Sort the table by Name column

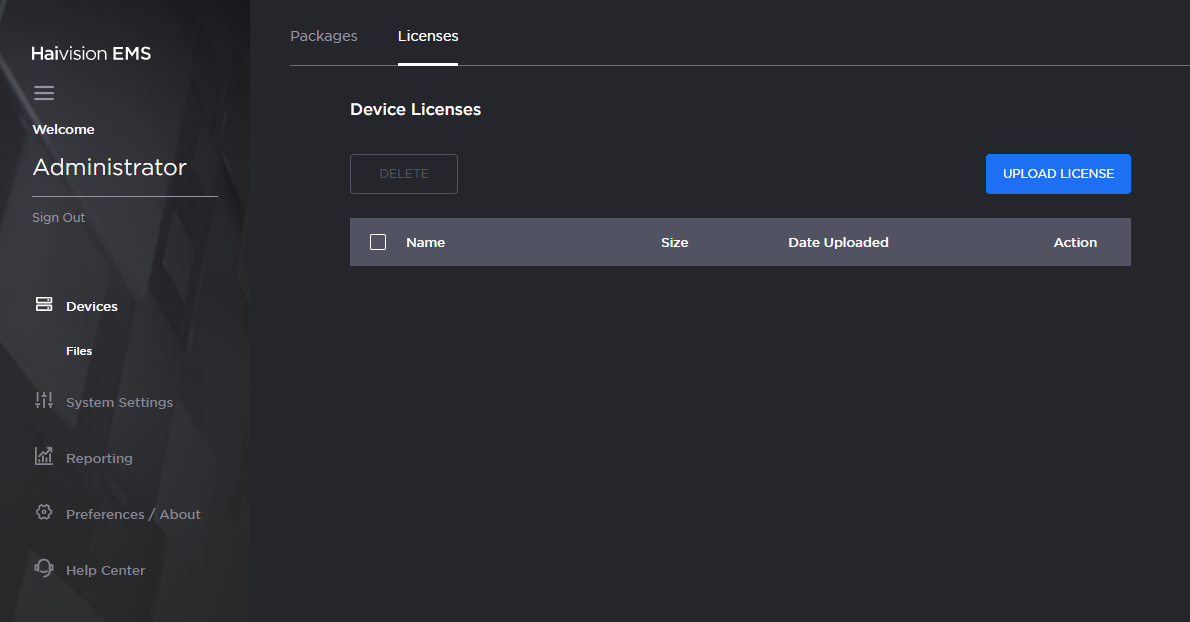(425, 241)
